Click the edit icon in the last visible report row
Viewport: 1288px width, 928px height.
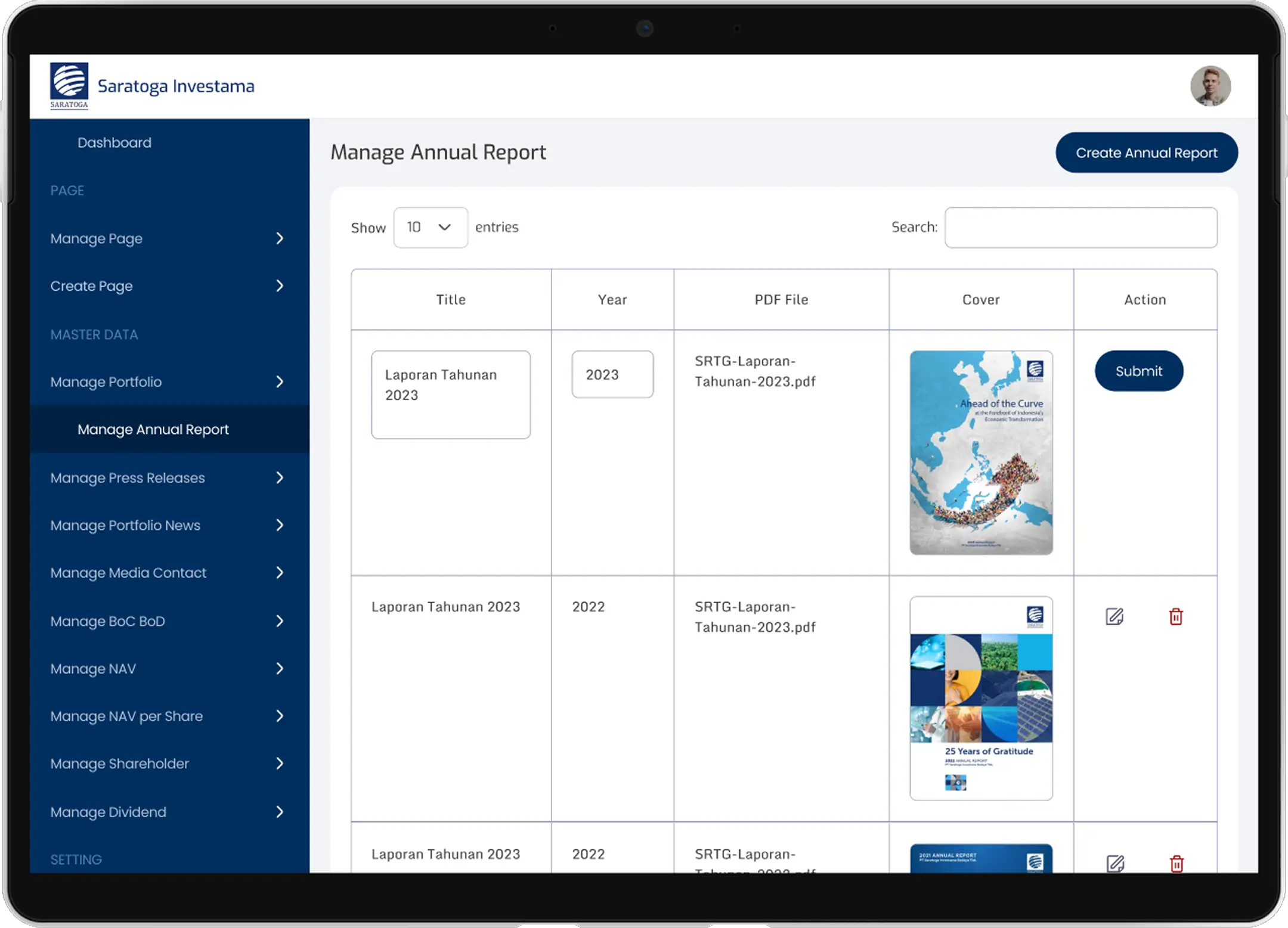1114,863
